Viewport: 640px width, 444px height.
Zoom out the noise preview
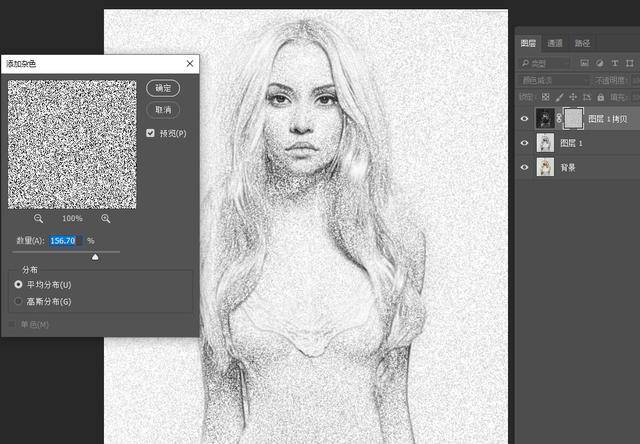[39, 218]
